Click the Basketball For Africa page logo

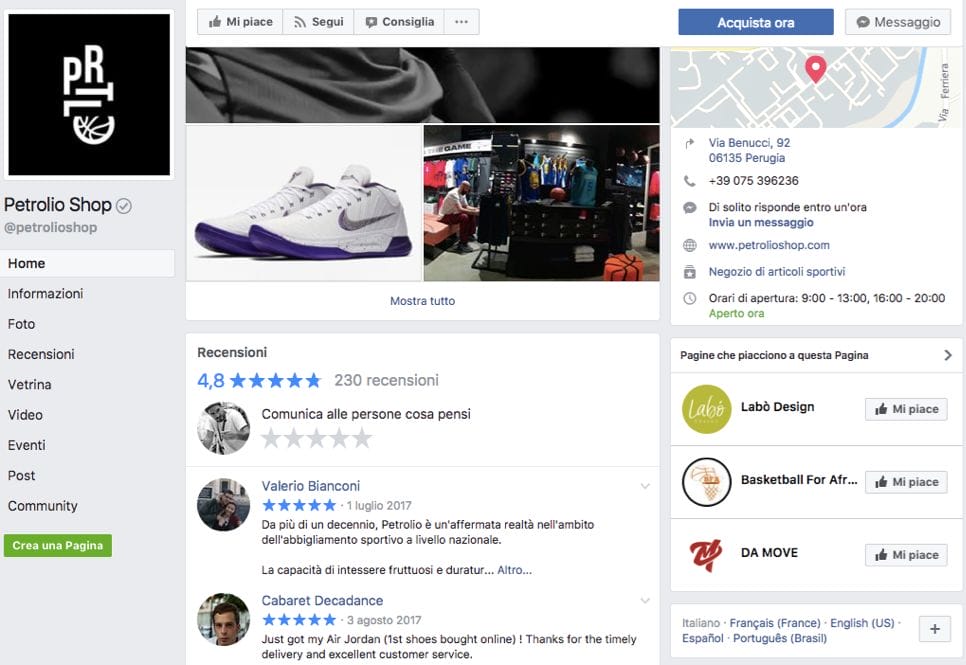[706, 482]
